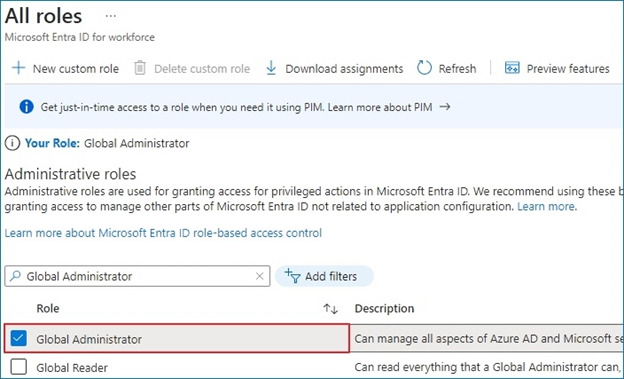
Task: Click the circular Refresh icon
Action: pyautogui.click(x=424, y=68)
